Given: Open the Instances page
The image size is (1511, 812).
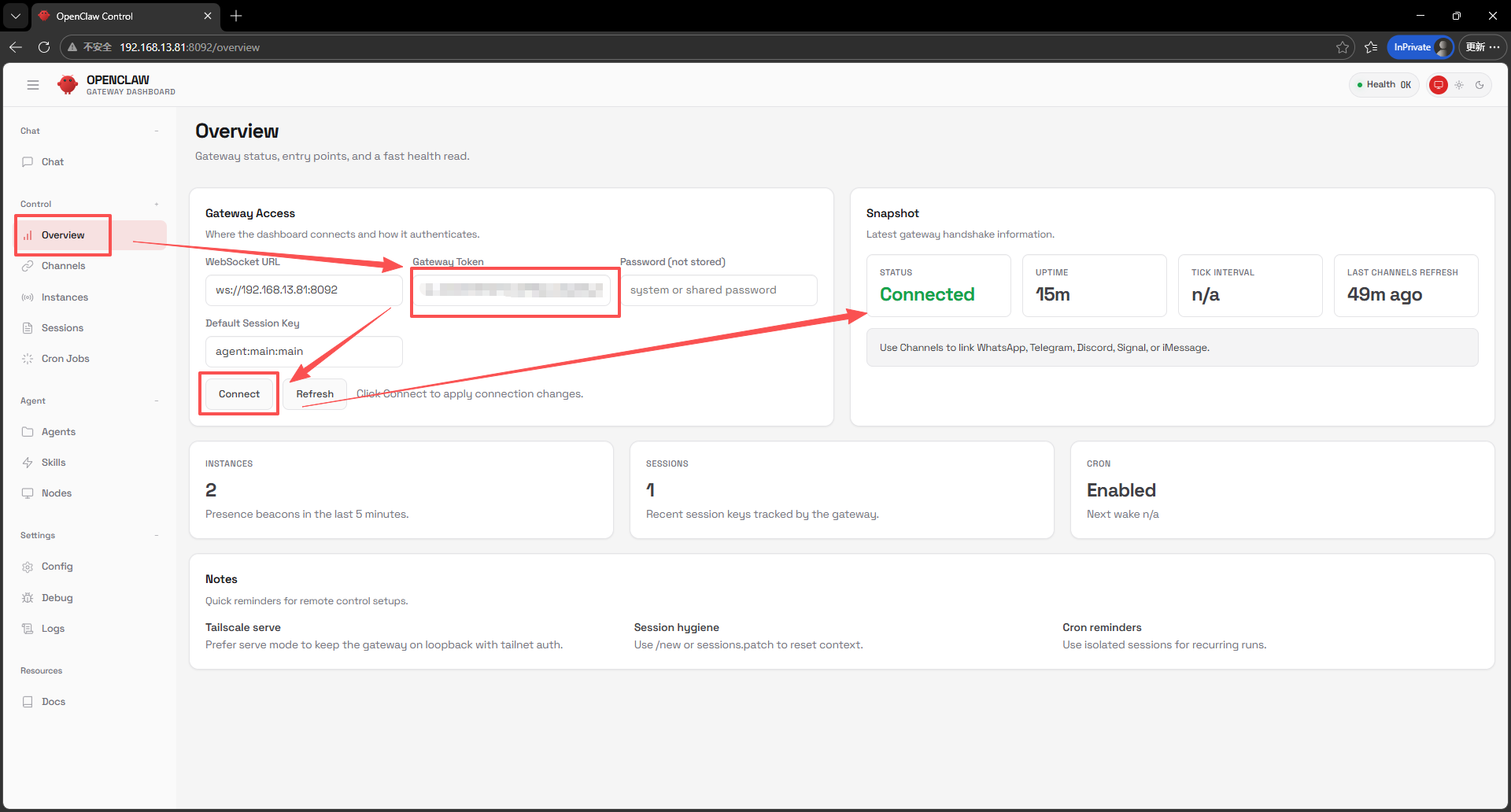Looking at the screenshot, I should (x=91, y=297).
